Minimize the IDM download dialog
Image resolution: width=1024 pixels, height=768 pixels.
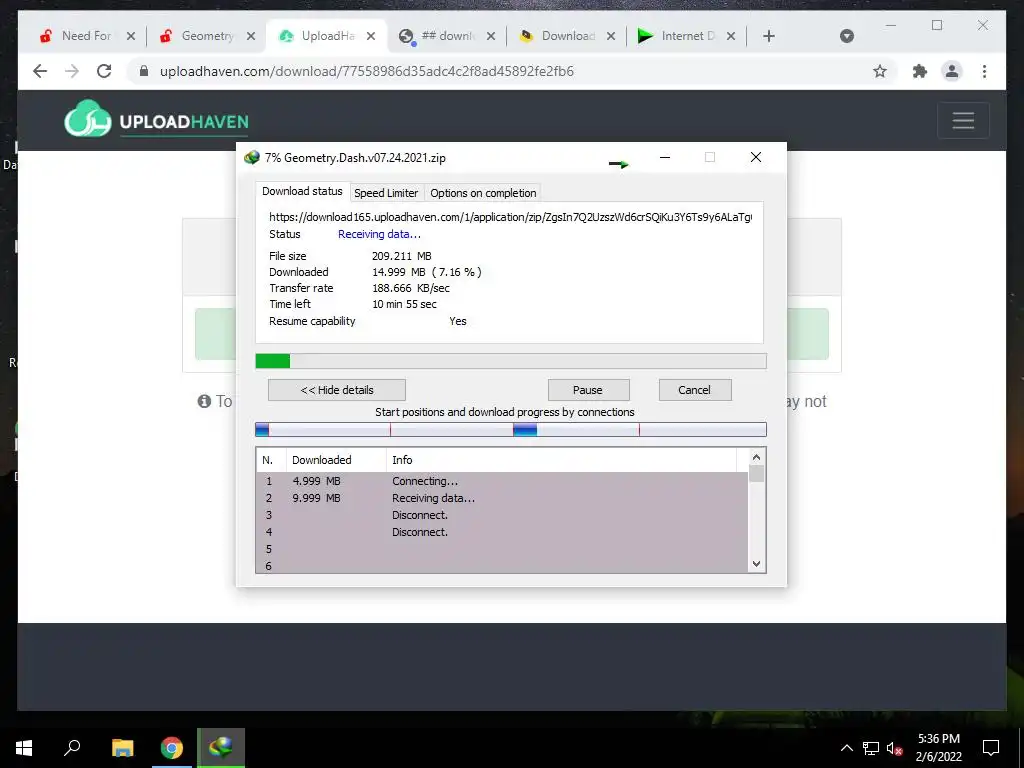pos(665,157)
